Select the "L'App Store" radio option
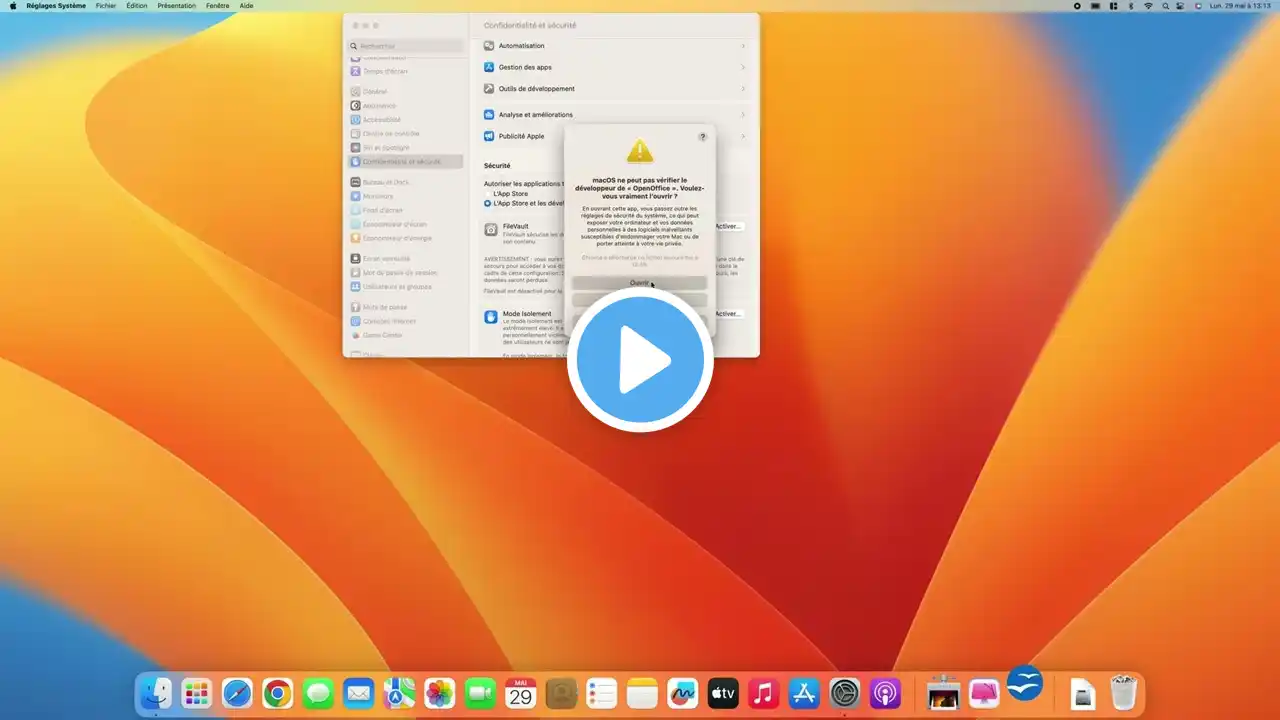The image size is (1280, 720). point(488,193)
